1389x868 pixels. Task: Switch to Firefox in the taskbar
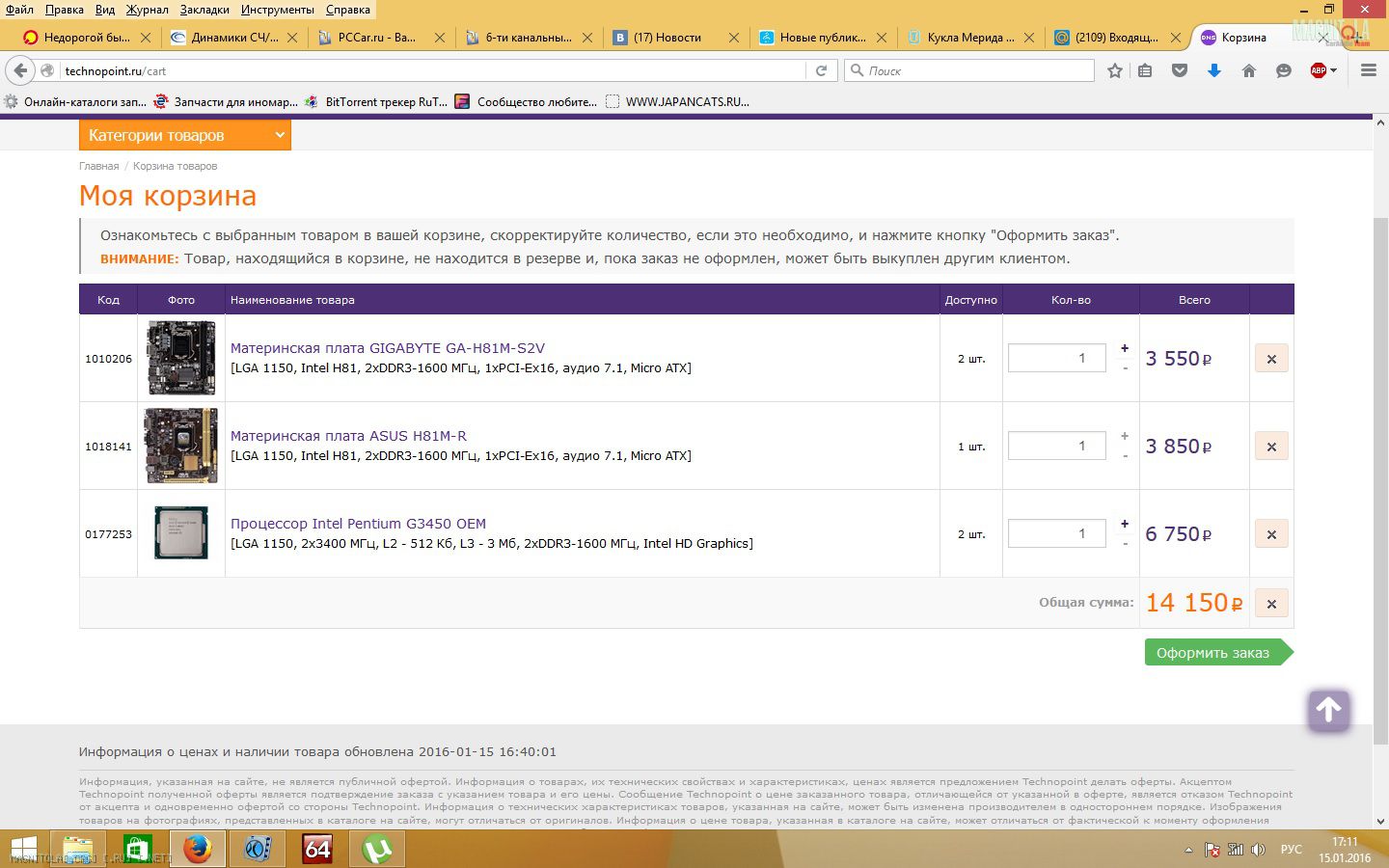point(197,849)
